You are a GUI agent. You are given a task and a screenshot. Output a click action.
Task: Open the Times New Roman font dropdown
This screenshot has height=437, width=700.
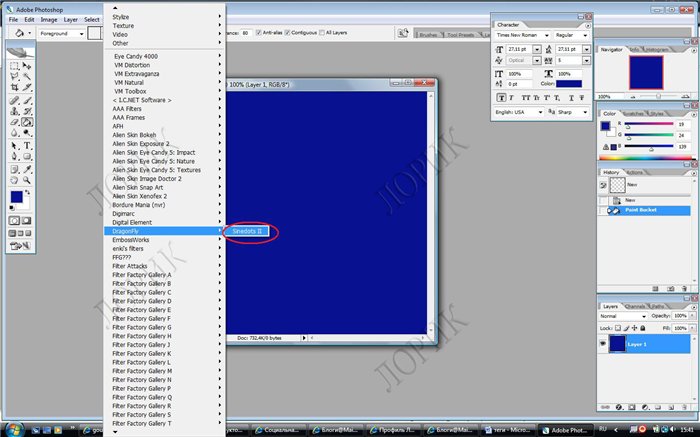[x=547, y=35]
